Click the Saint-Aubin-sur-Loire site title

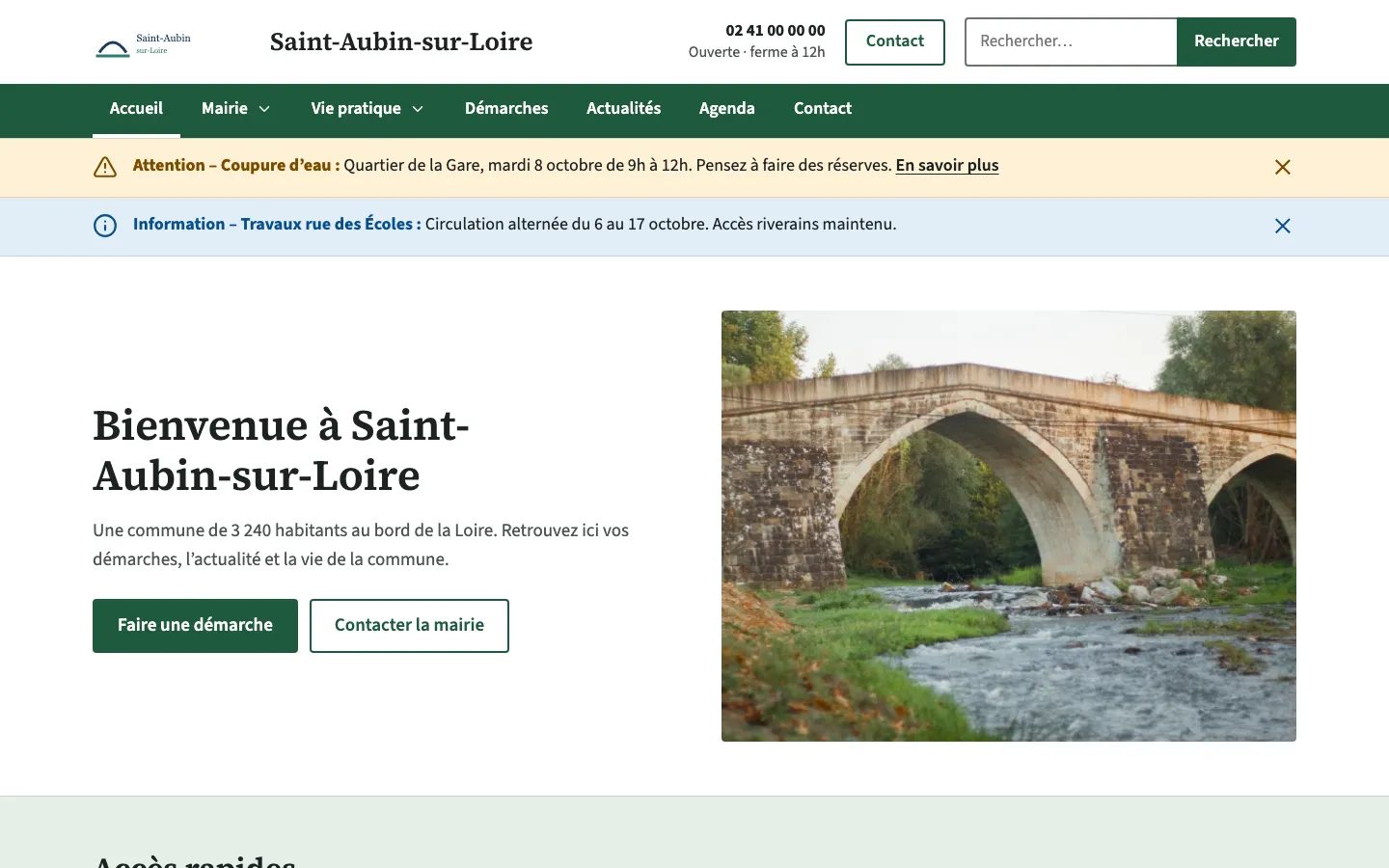[x=401, y=41]
